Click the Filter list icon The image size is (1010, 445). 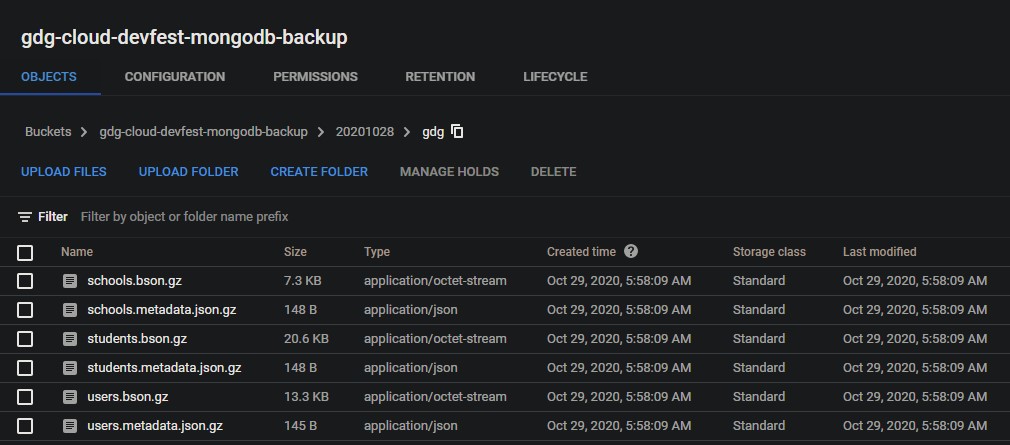(x=25, y=217)
